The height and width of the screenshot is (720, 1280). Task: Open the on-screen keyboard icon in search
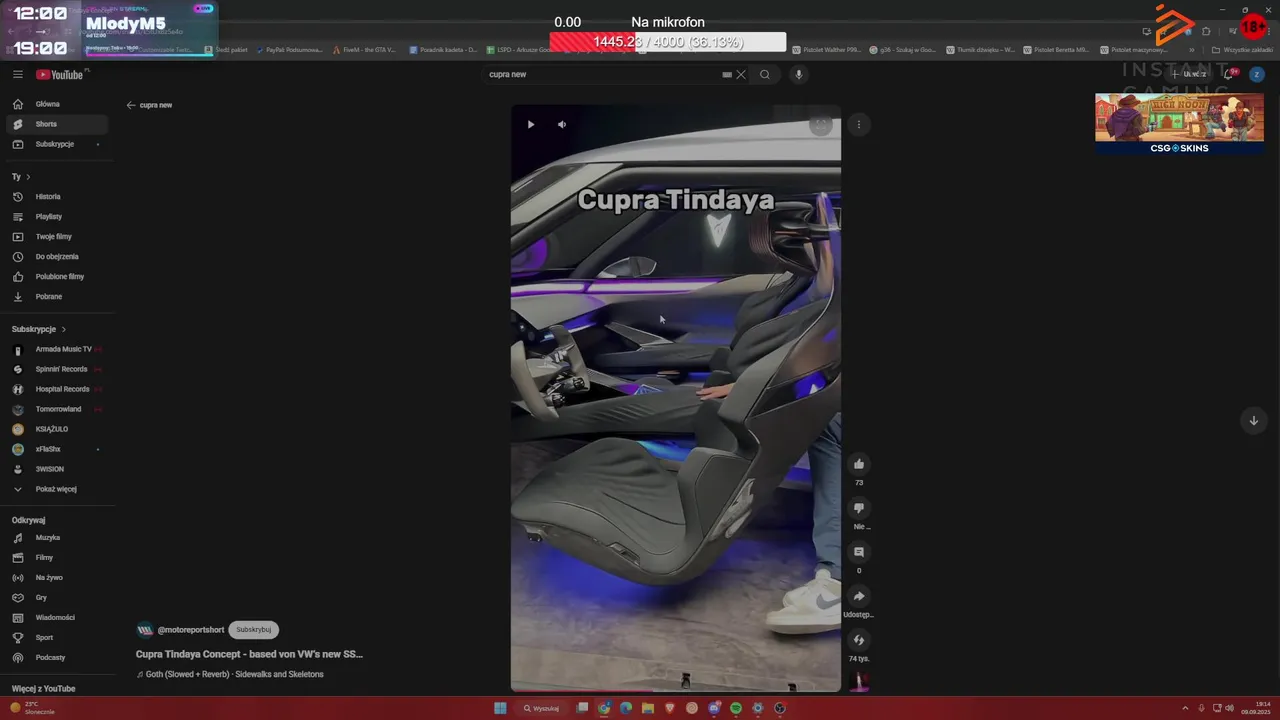727,74
